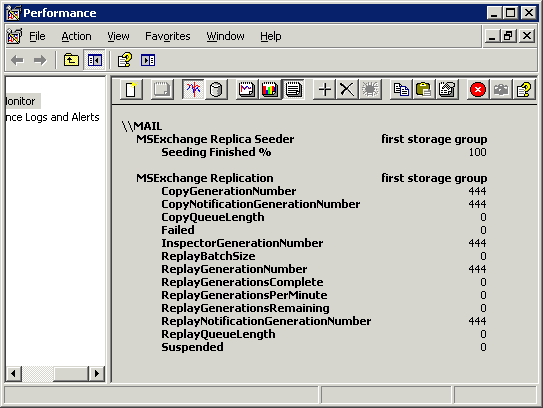Click the Update Data camera icon

501,90
